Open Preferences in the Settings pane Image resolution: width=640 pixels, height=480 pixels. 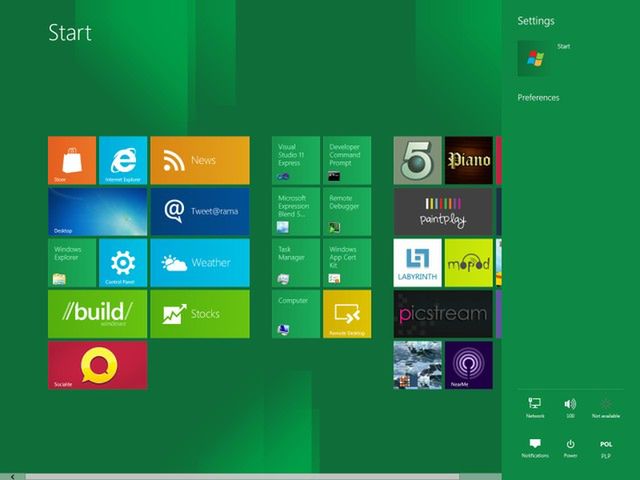538,98
